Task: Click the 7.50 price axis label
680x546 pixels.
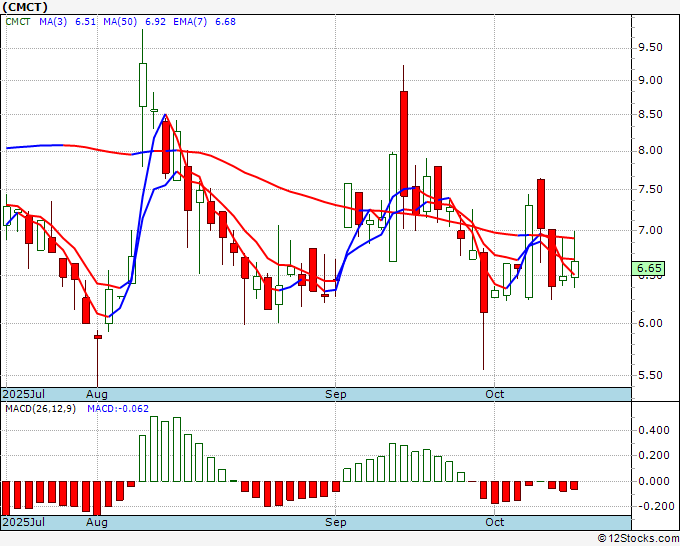Action: 650,189
